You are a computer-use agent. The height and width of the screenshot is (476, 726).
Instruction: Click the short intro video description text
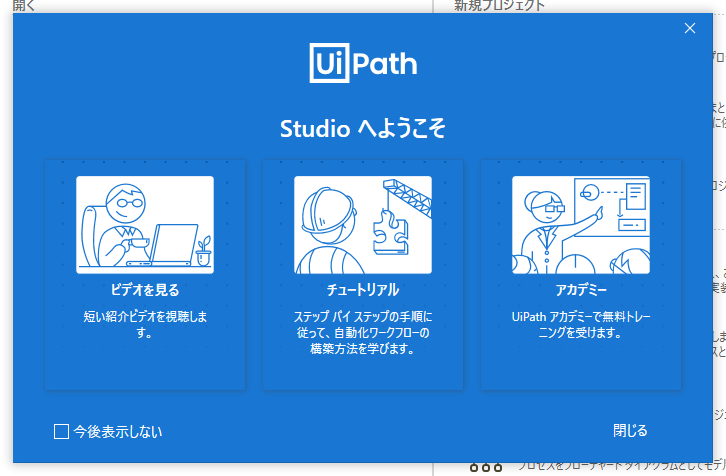pyautogui.click(x=145, y=325)
